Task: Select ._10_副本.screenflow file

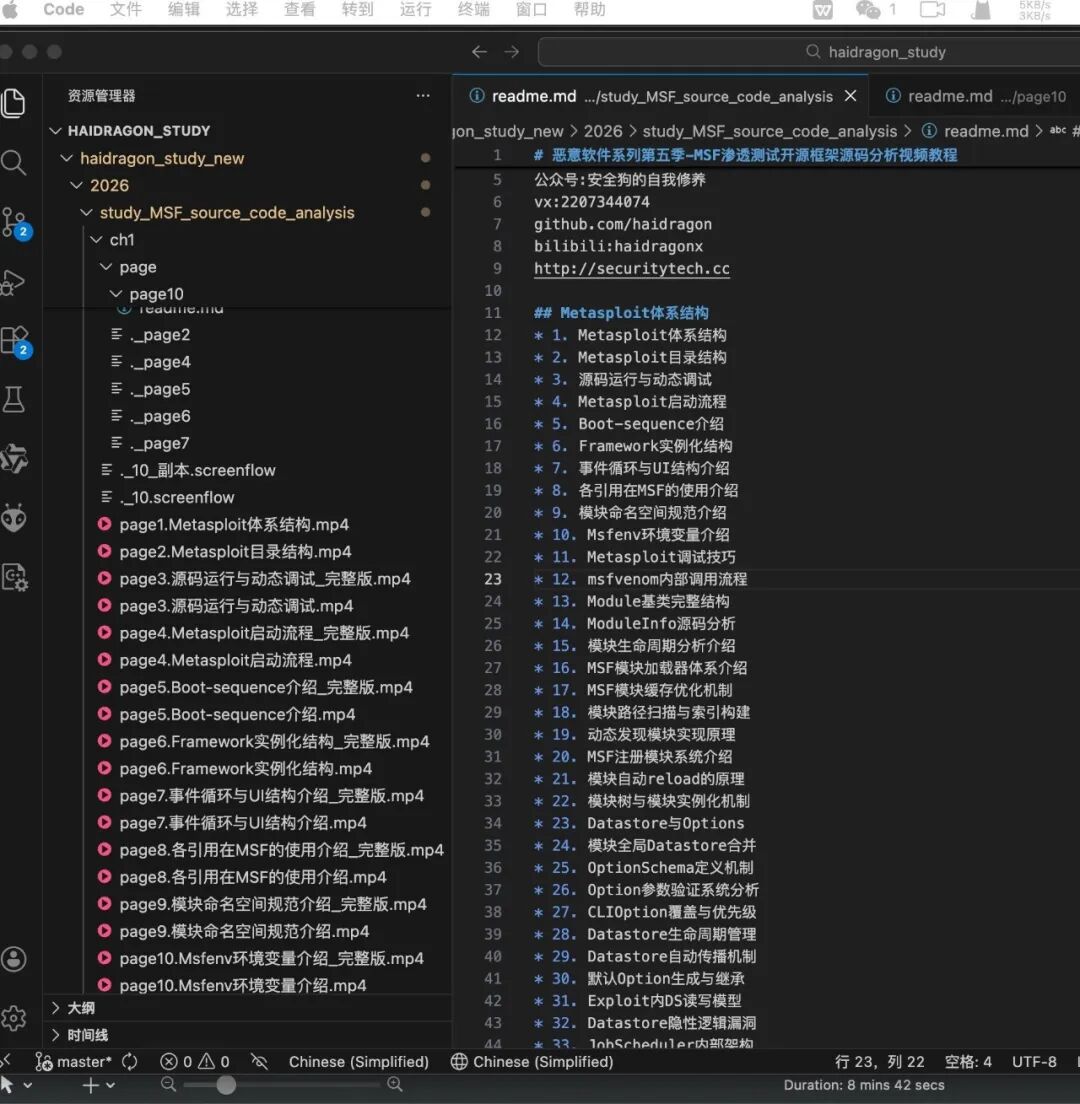Action: click(198, 470)
